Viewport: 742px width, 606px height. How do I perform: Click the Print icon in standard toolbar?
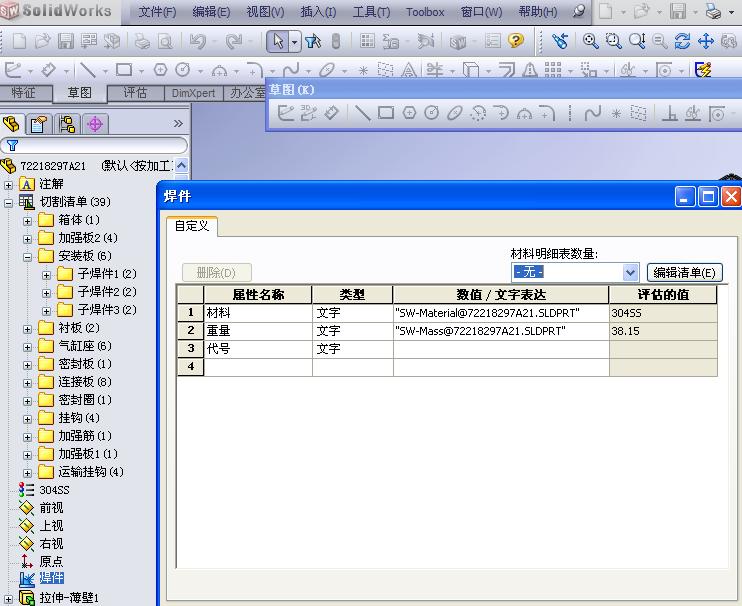(142, 42)
